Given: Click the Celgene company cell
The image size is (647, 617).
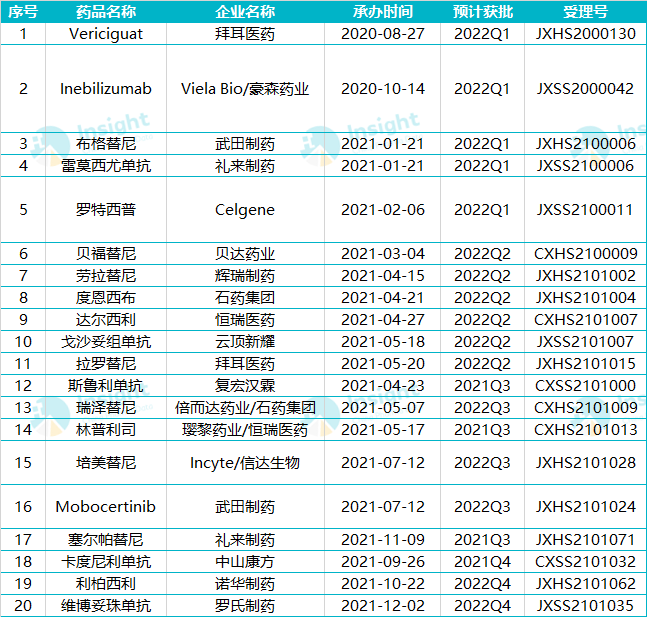Looking at the screenshot, I should tap(245, 210).
